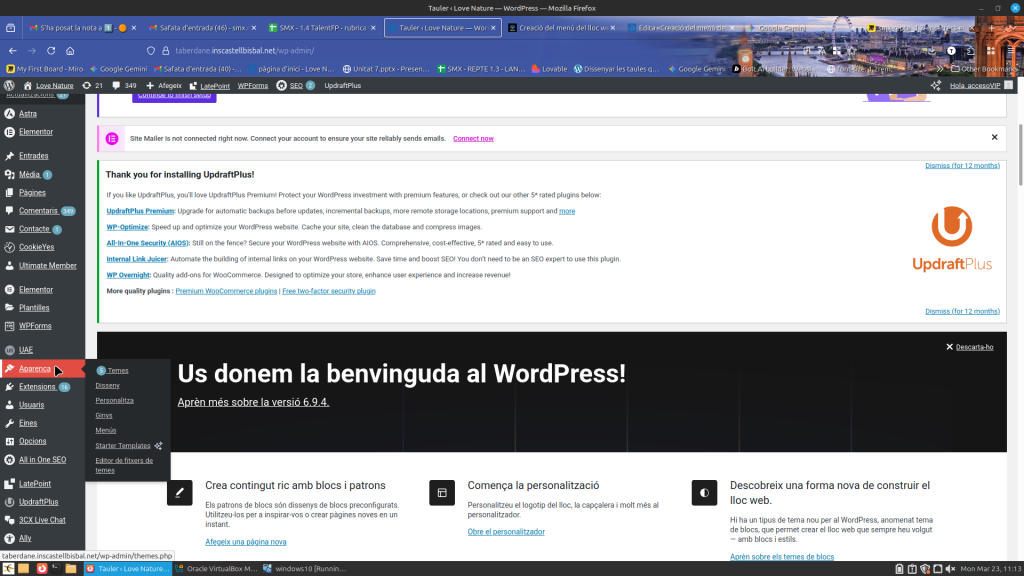Open the Hola, accesoVIP account menu

(x=973, y=86)
